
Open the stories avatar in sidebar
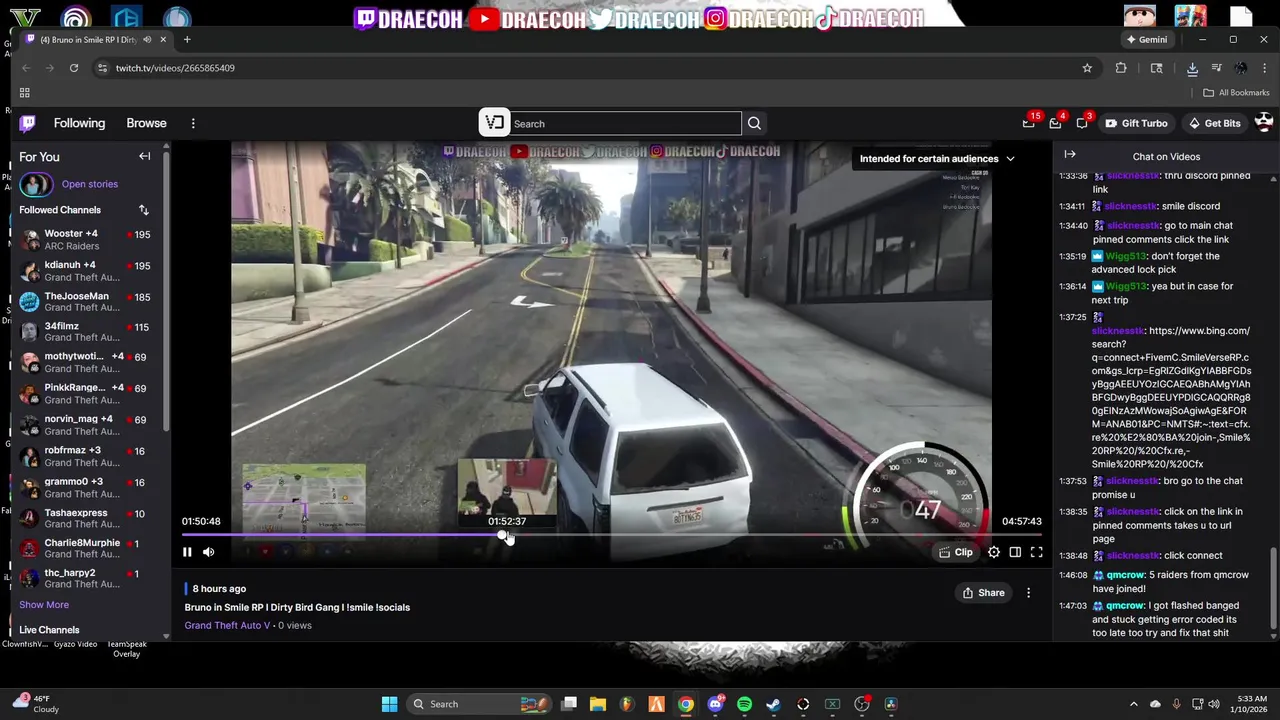[35, 184]
